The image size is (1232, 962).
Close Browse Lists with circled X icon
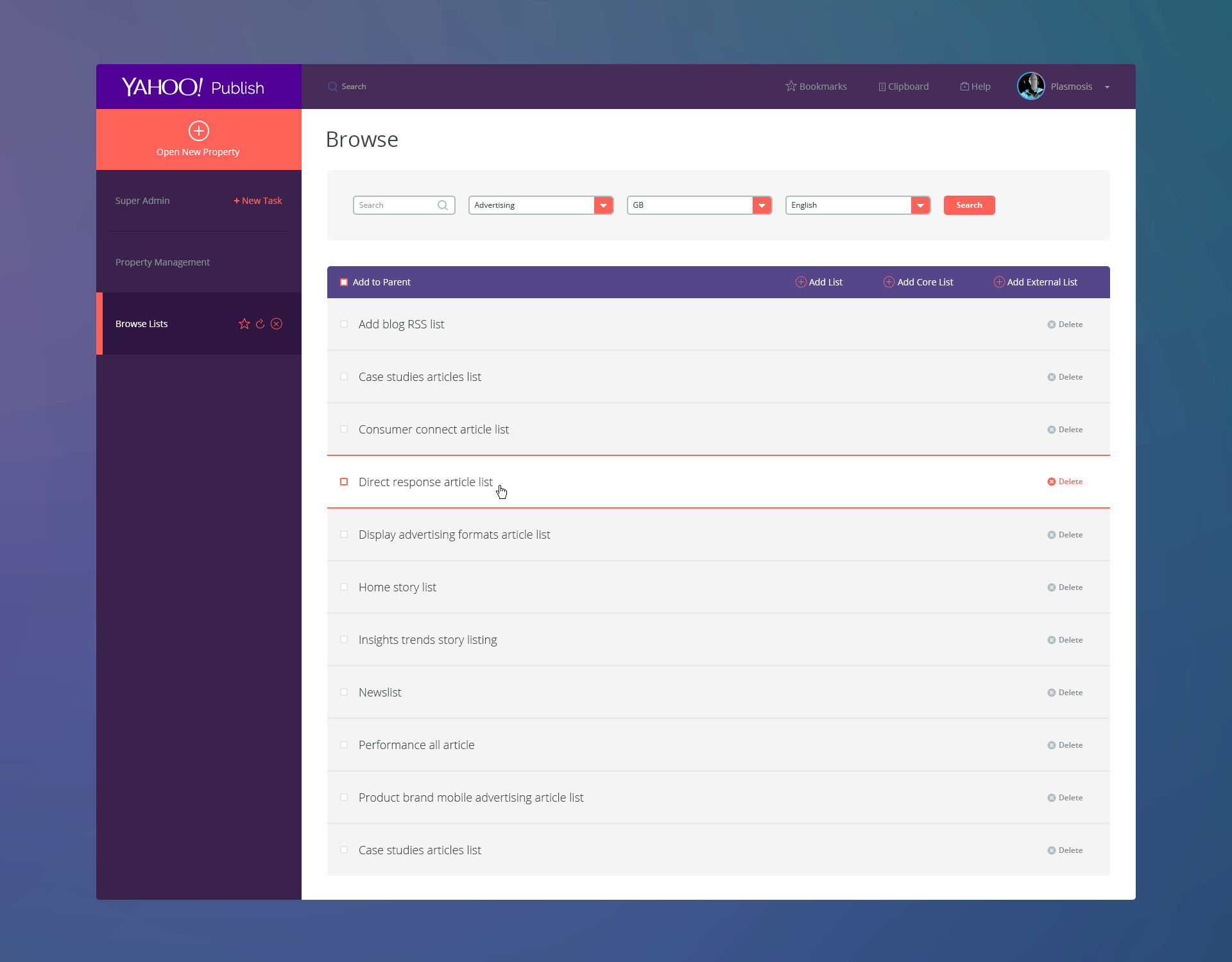pos(277,324)
